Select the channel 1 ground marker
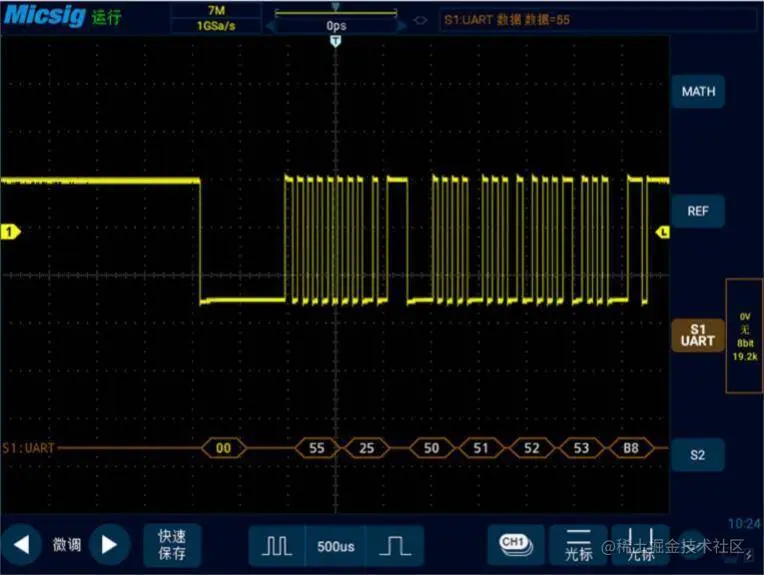764x575 pixels. coord(10,231)
